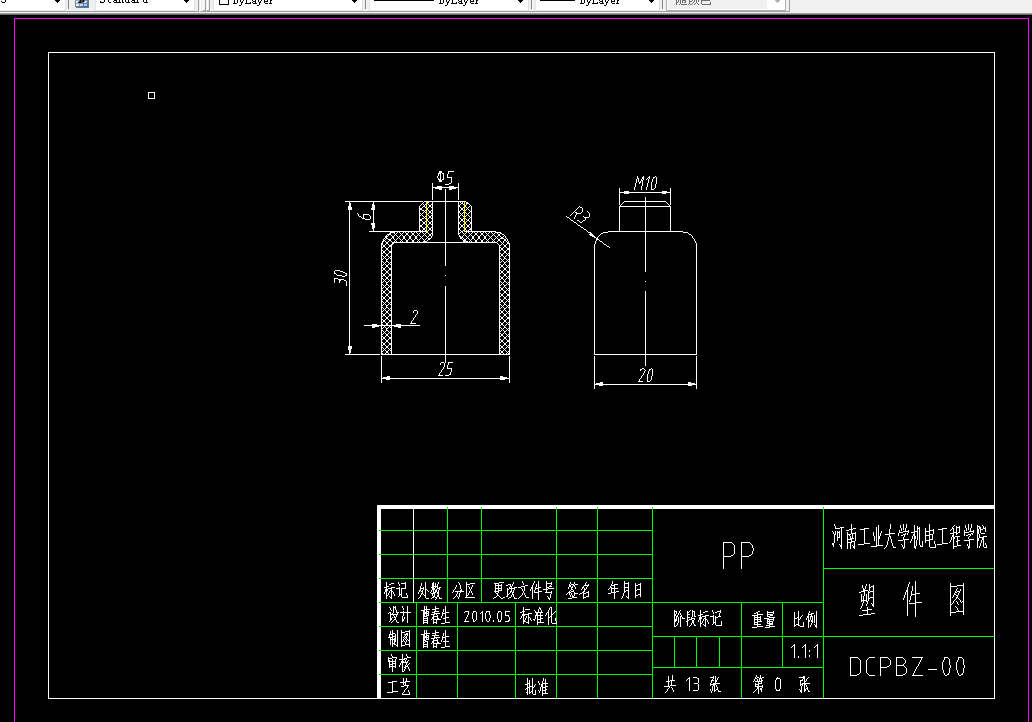Screen dimensions: 1032x722
Task: Select the 审核 row label
Action: pyautogui.click(x=399, y=663)
